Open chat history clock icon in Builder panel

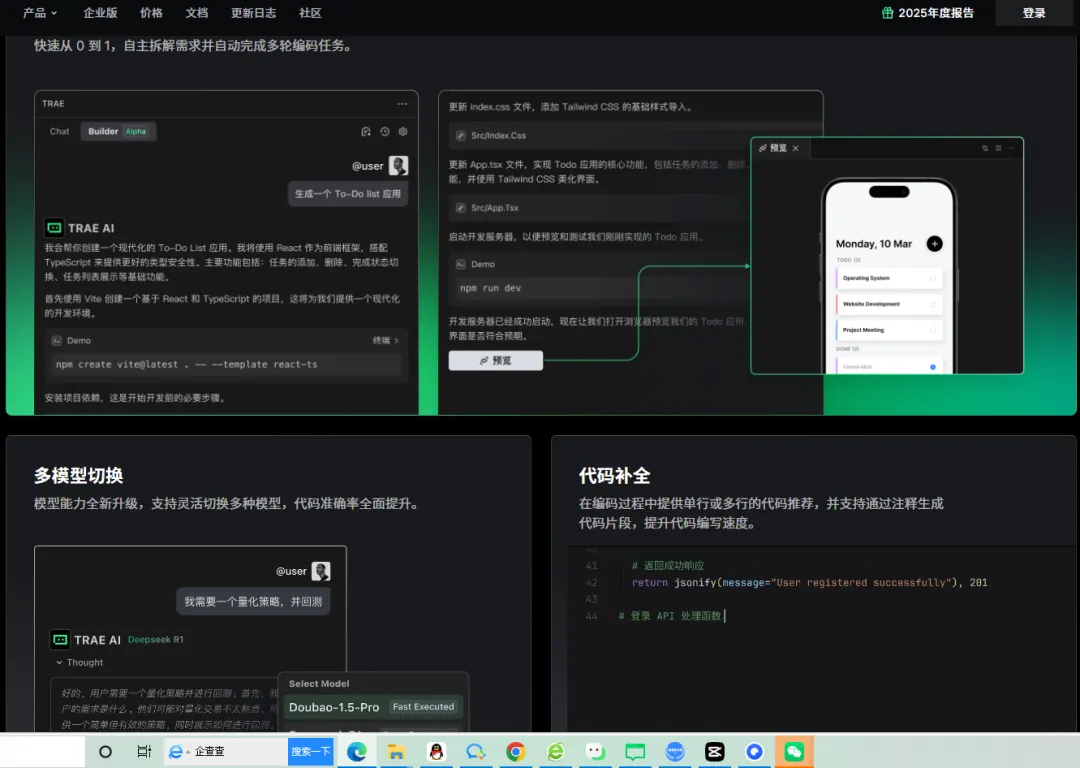point(384,132)
